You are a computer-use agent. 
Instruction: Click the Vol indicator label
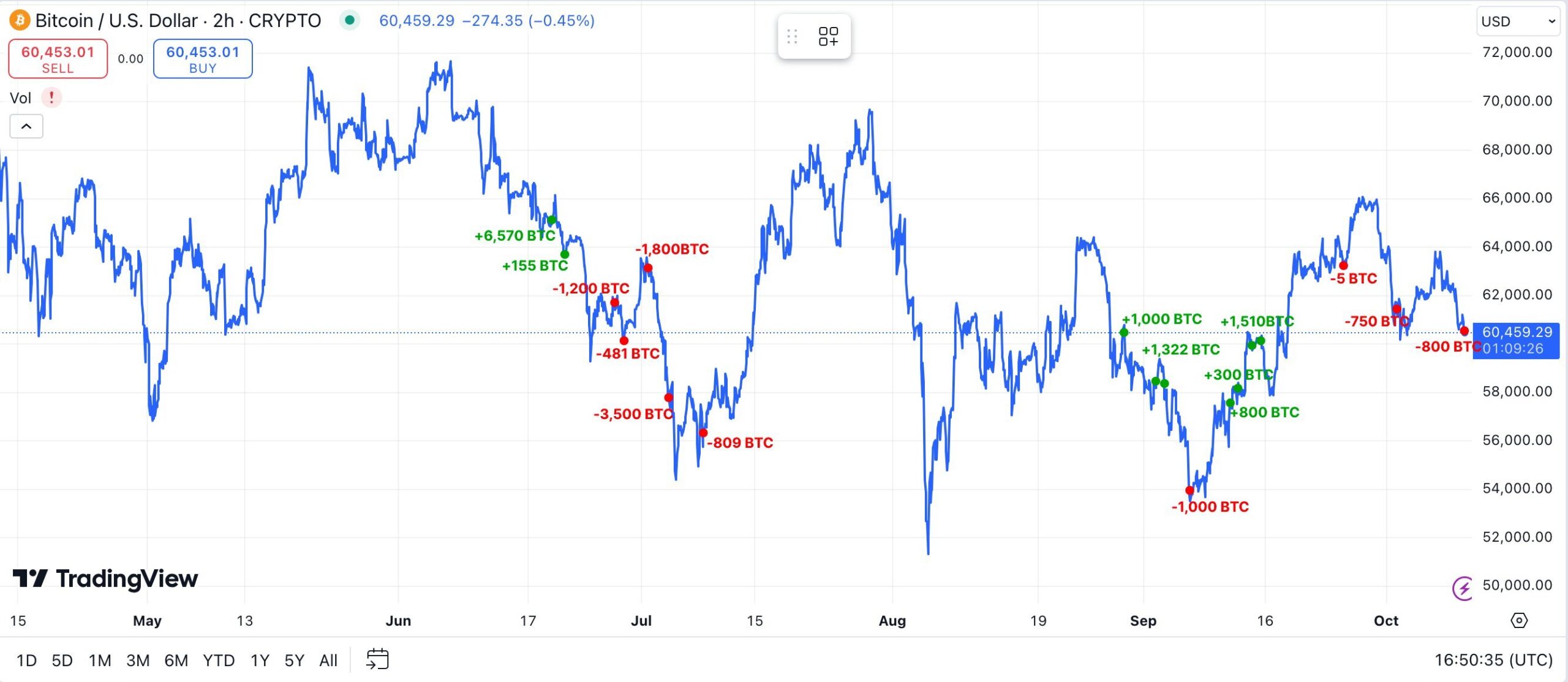coord(20,98)
